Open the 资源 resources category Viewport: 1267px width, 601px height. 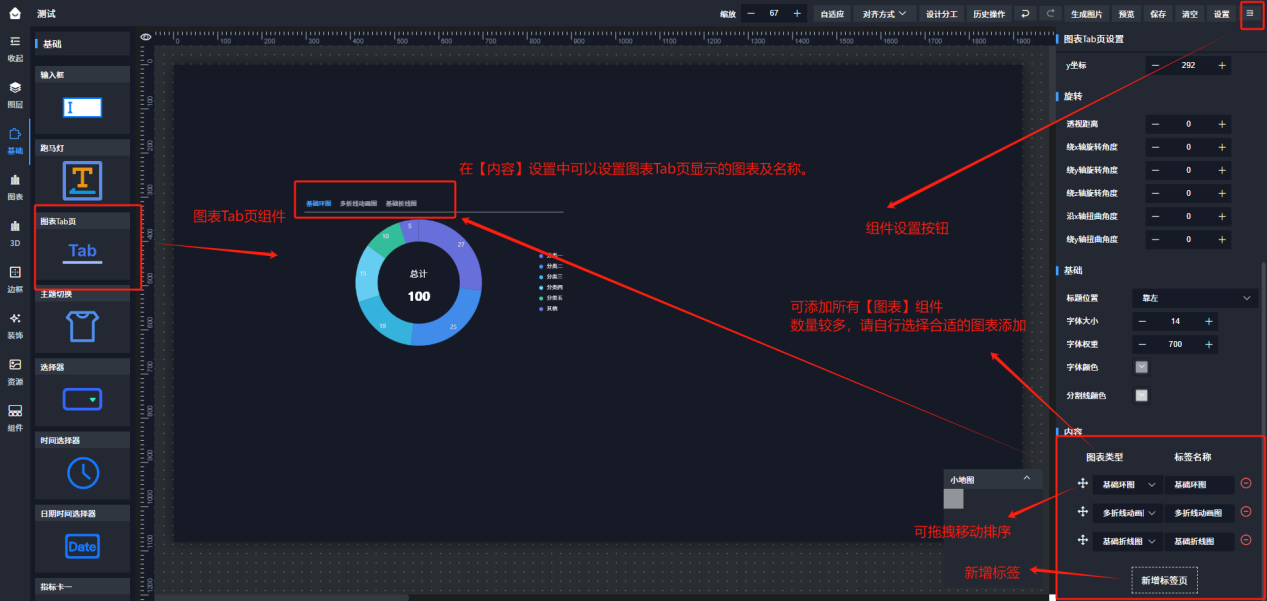click(x=15, y=371)
